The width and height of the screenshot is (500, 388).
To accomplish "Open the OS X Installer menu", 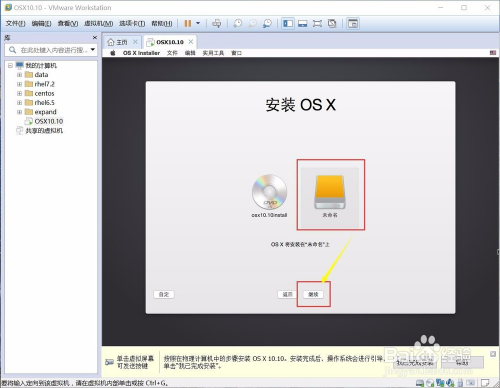I will click(x=141, y=53).
